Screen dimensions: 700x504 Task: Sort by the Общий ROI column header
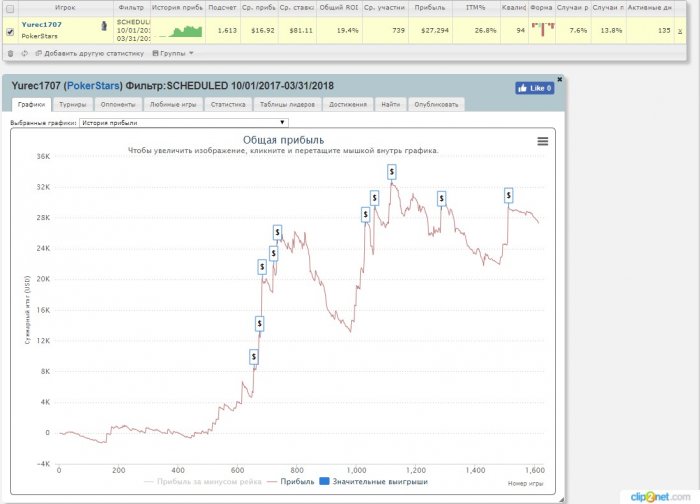pyautogui.click(x=339, y=8)
